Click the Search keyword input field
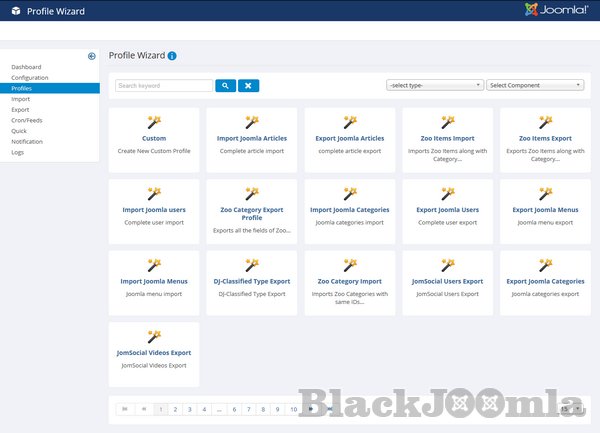This screenshot has width=600, height=433. coord(164,86)
